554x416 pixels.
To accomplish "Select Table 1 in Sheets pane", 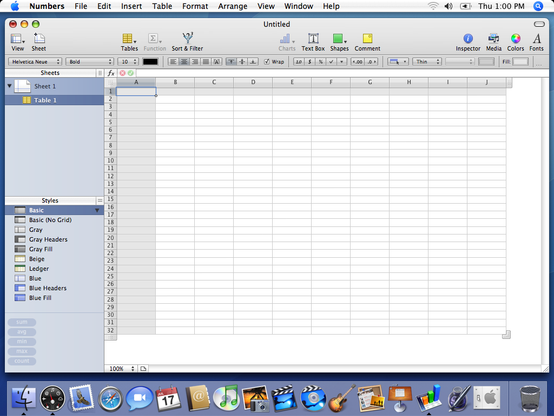I will 54,100.
